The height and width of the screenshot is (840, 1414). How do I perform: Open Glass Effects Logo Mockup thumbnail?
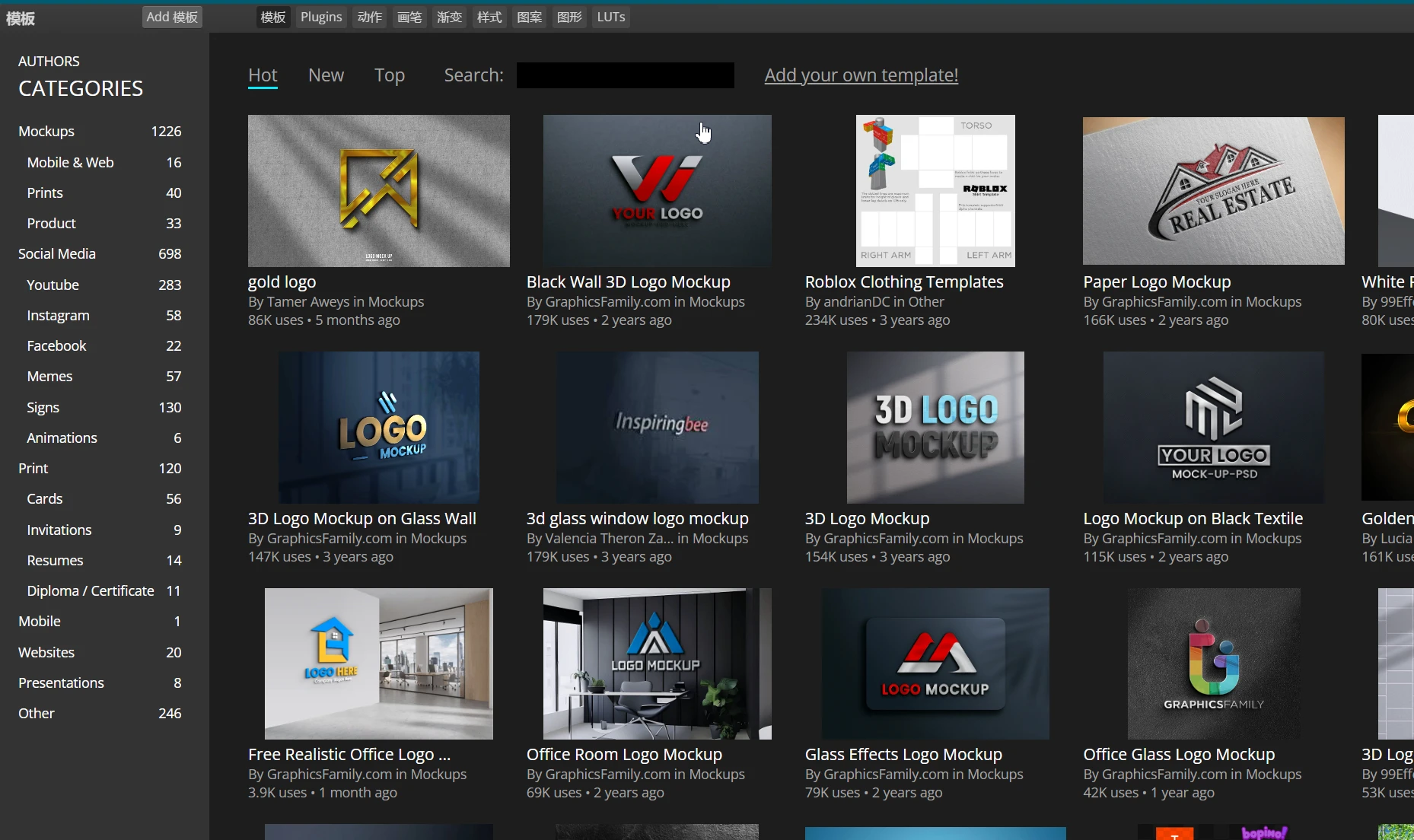[935, 663]
